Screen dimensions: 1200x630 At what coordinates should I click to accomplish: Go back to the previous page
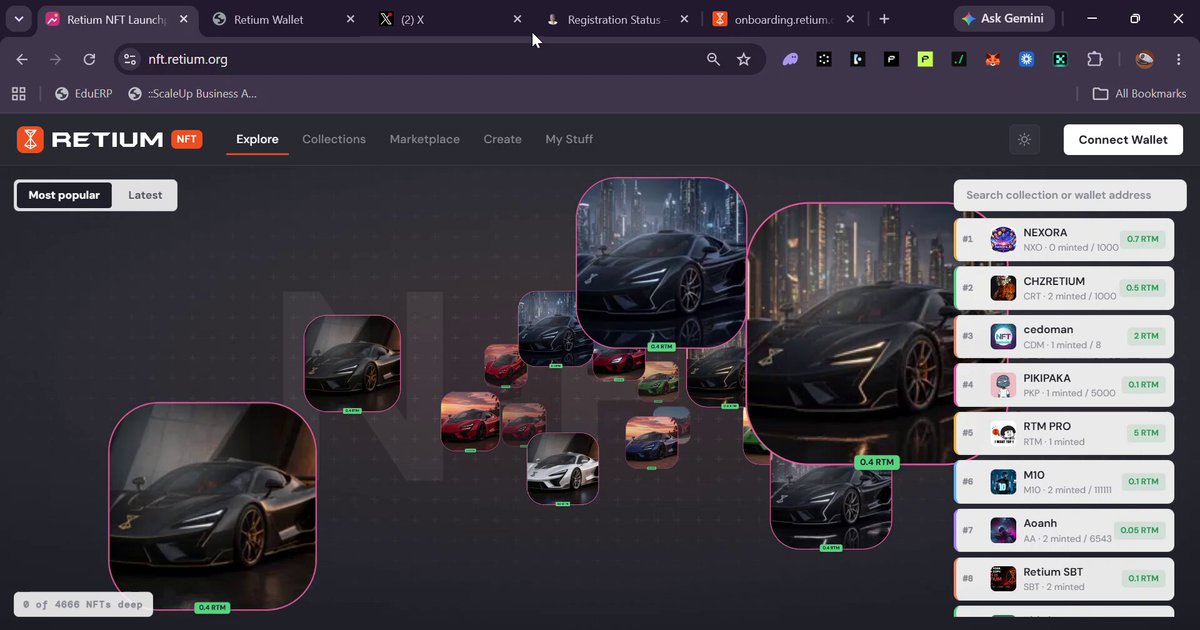tap(22, 59)
